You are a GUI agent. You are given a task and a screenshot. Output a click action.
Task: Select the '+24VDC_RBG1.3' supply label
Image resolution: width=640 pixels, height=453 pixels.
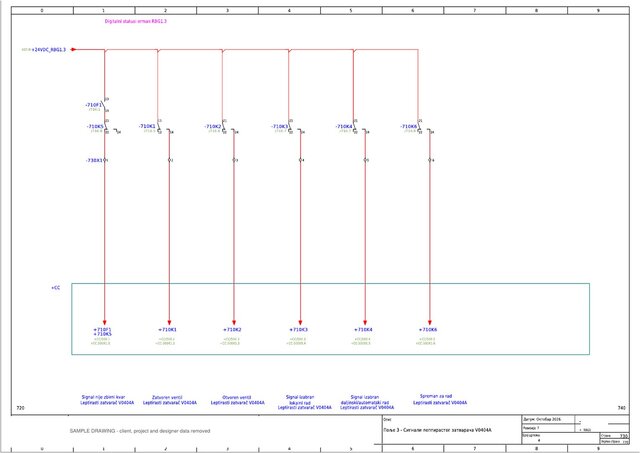(x=49, y=50)
